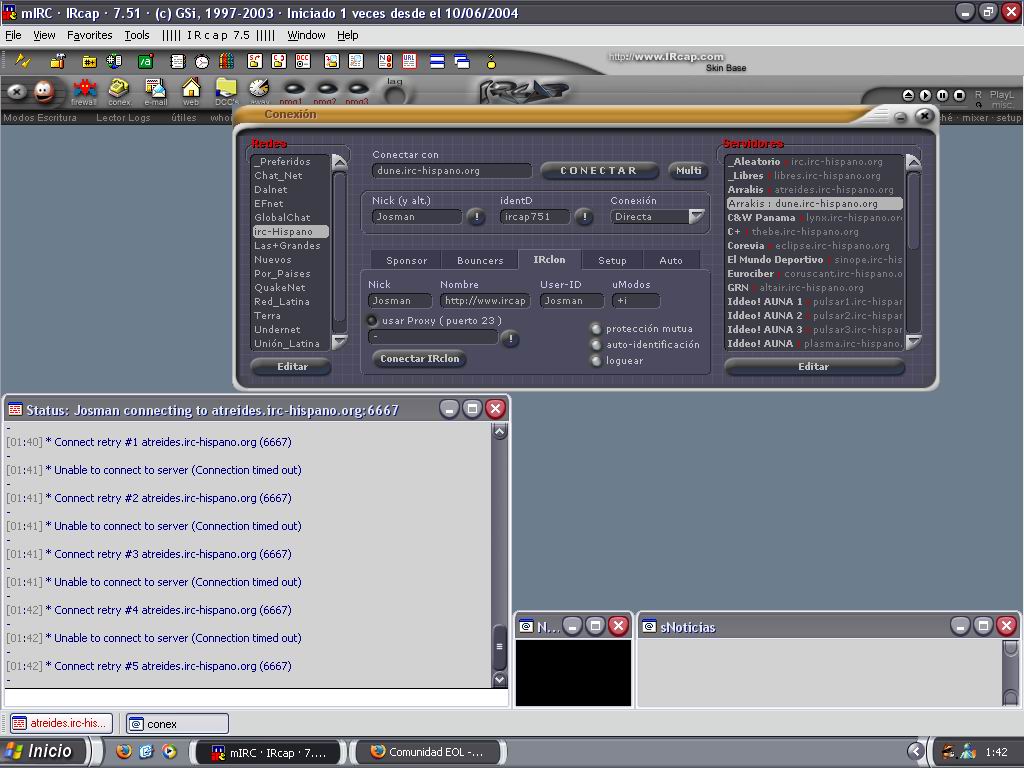Open the Tools menu
Viewport: 1024px width, 768px height.
click(137, 35)
